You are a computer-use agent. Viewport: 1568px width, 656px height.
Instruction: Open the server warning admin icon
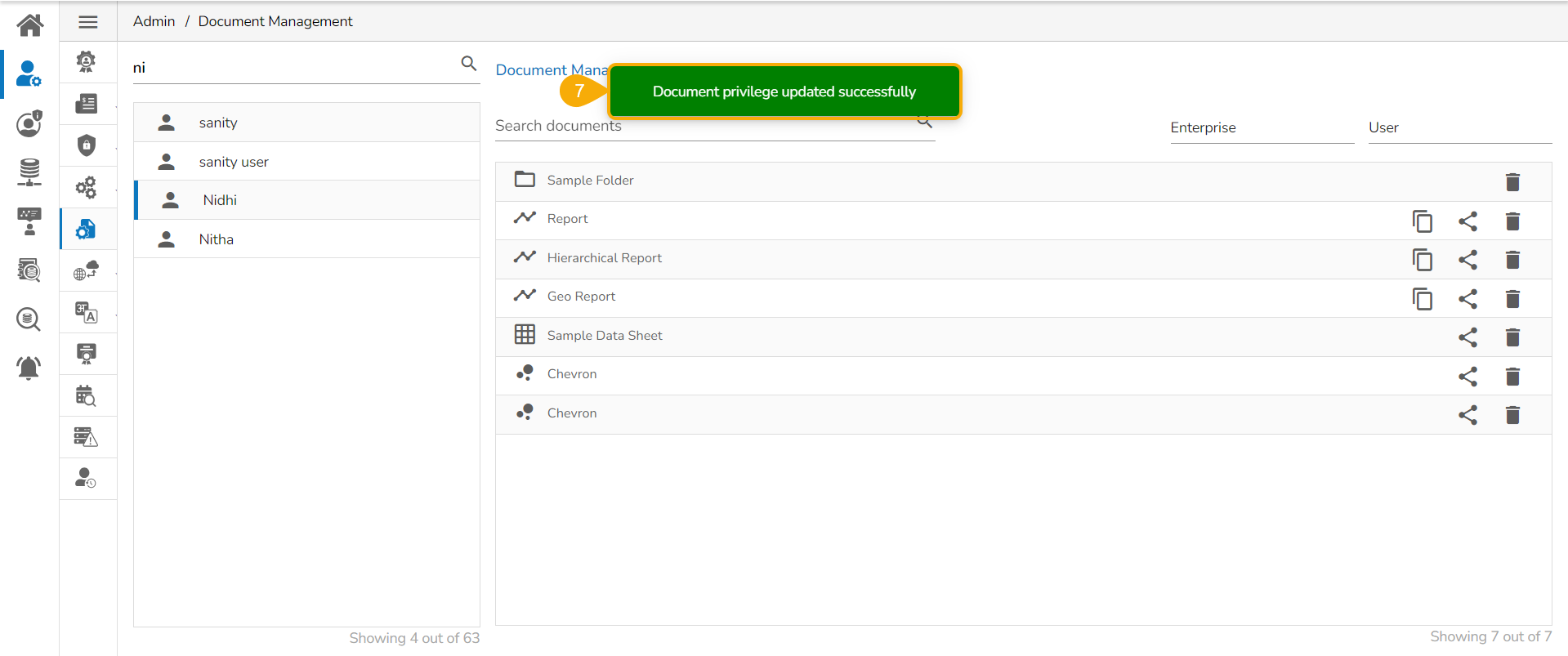click(x=86, y=437)
